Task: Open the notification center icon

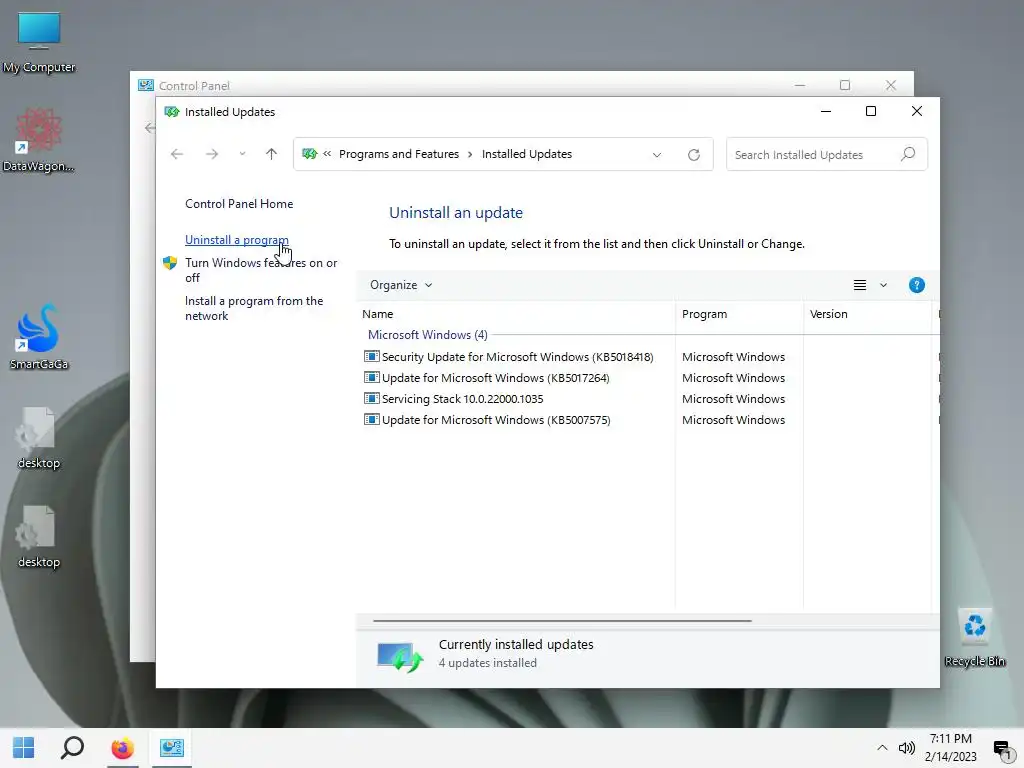Action: (1002, 748)
